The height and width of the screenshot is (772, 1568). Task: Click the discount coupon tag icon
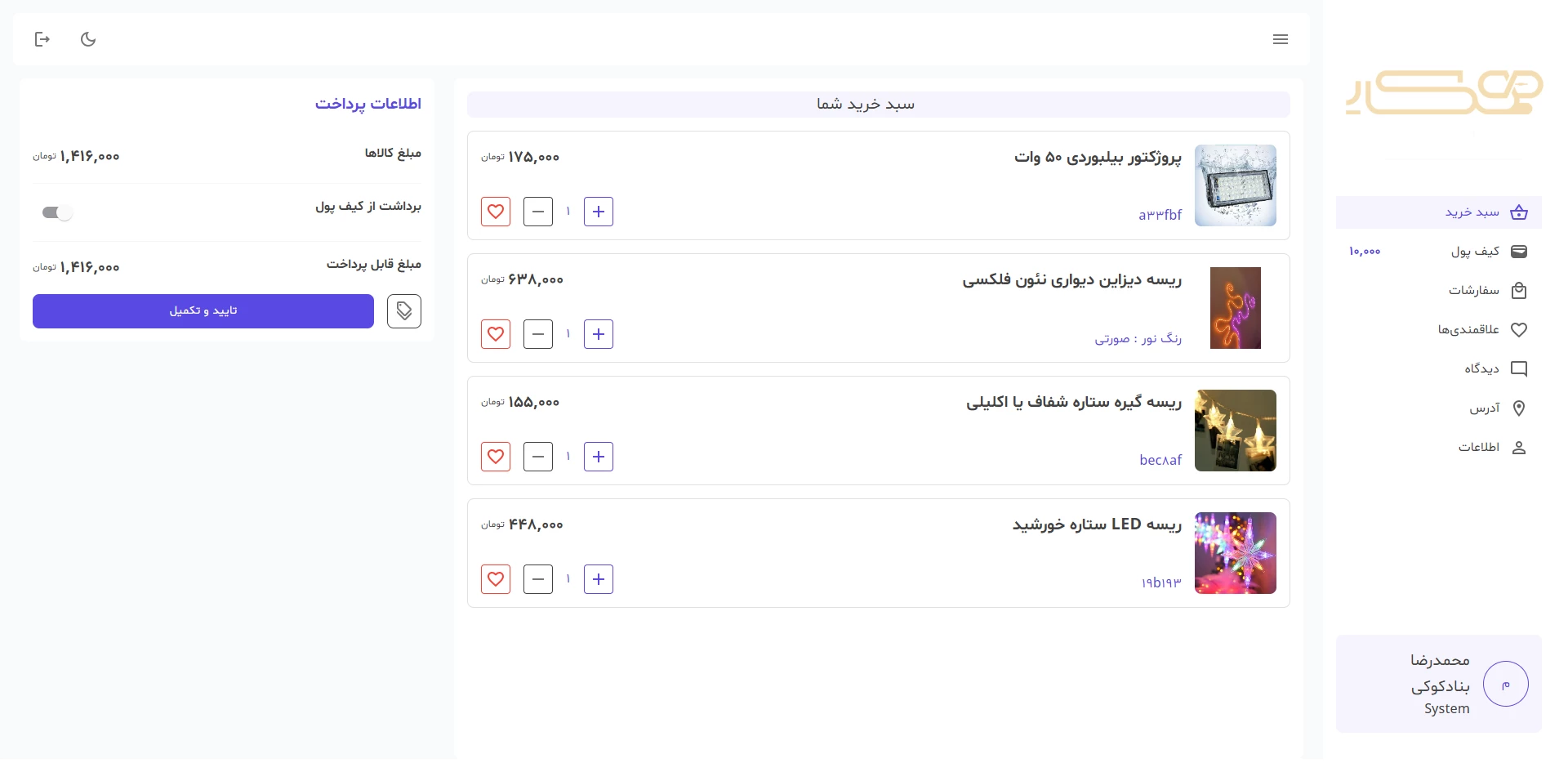tap(404, 311)
